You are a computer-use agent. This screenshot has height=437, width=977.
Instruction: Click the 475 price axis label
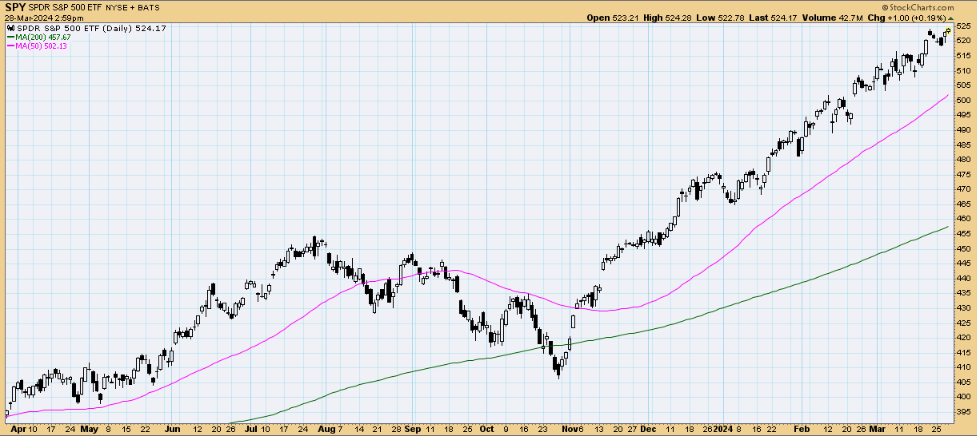(x=962, y=175)
